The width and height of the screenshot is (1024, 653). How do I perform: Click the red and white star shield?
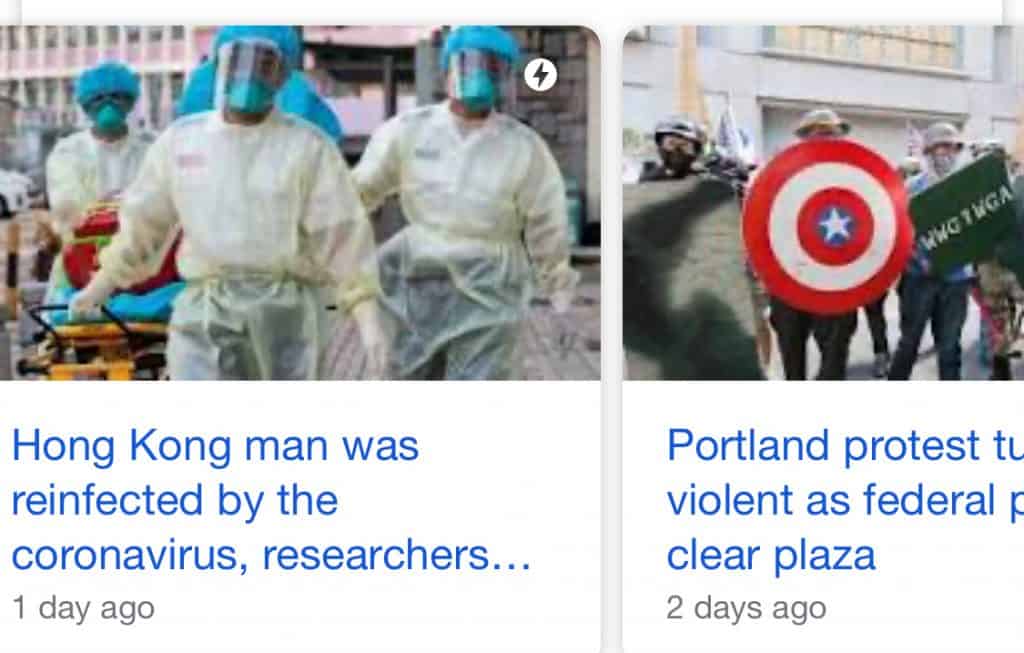coord(827,226)
